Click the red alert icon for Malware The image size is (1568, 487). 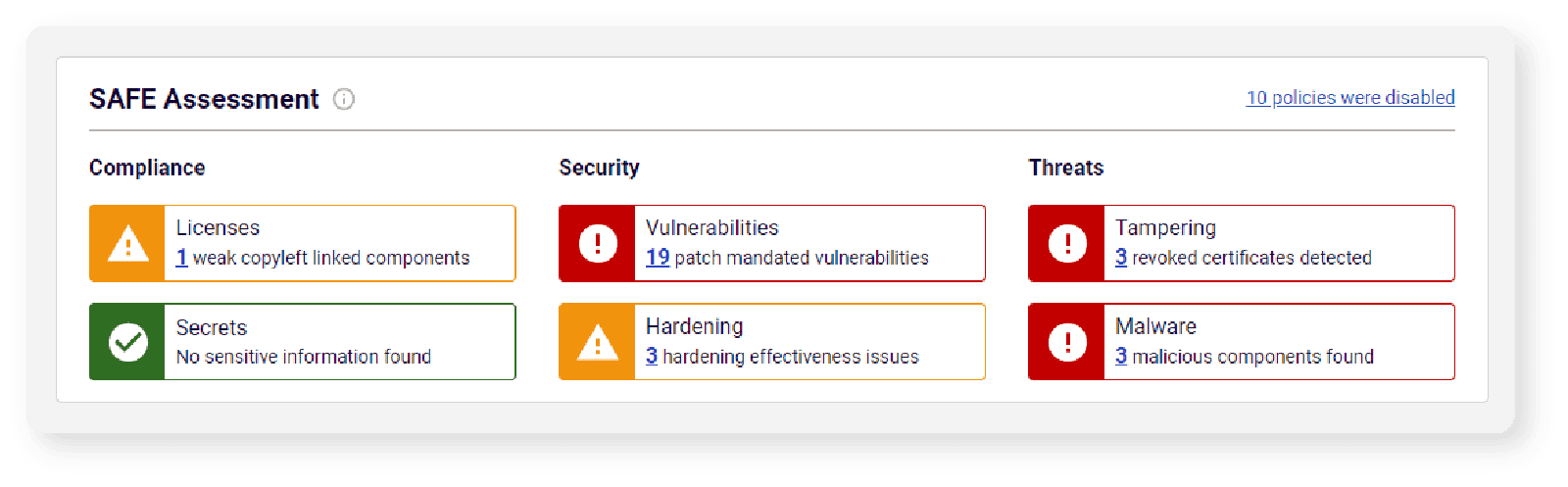pos(1067,342)
